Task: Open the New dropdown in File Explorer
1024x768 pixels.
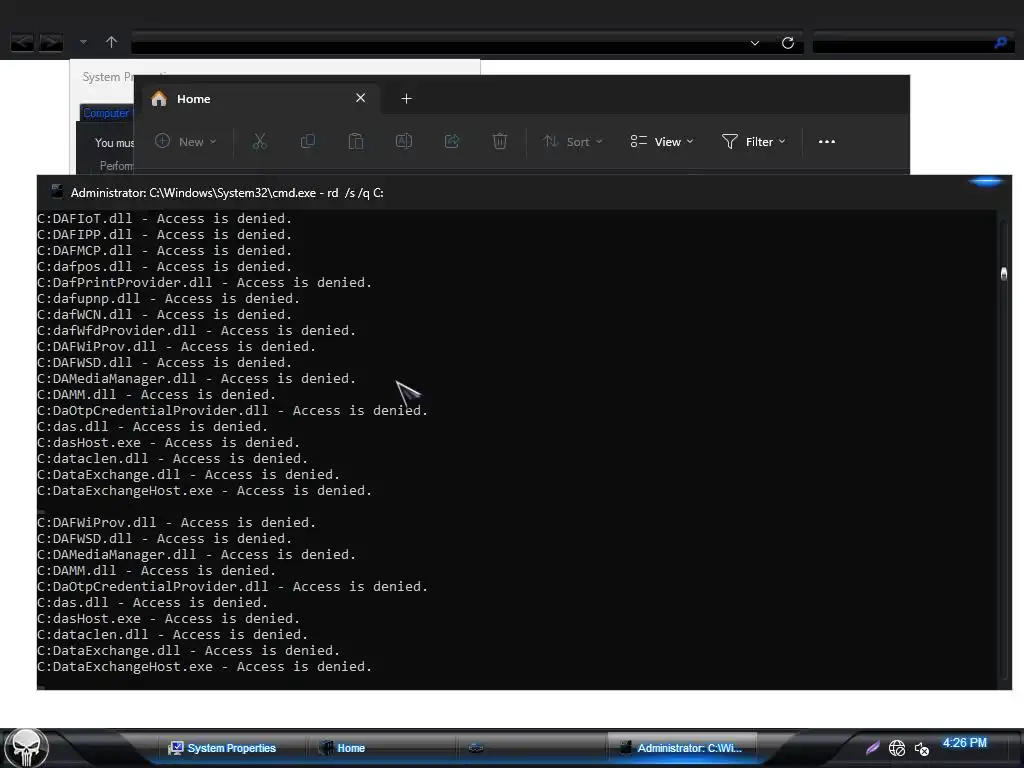Action: [185, 142]
